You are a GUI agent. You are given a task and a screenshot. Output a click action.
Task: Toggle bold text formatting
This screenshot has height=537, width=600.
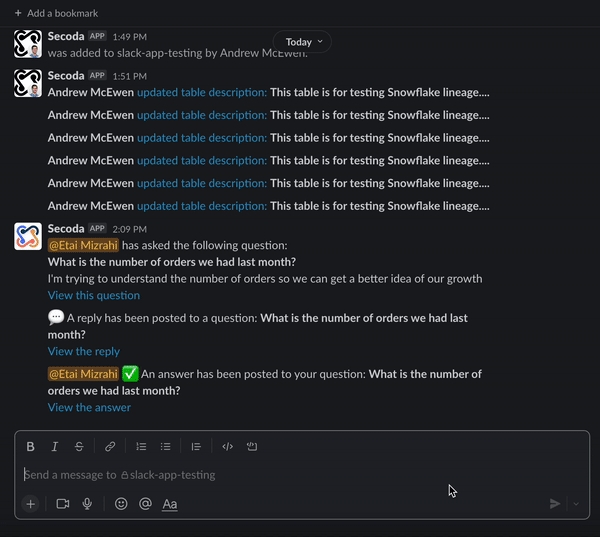pos(31,447)
